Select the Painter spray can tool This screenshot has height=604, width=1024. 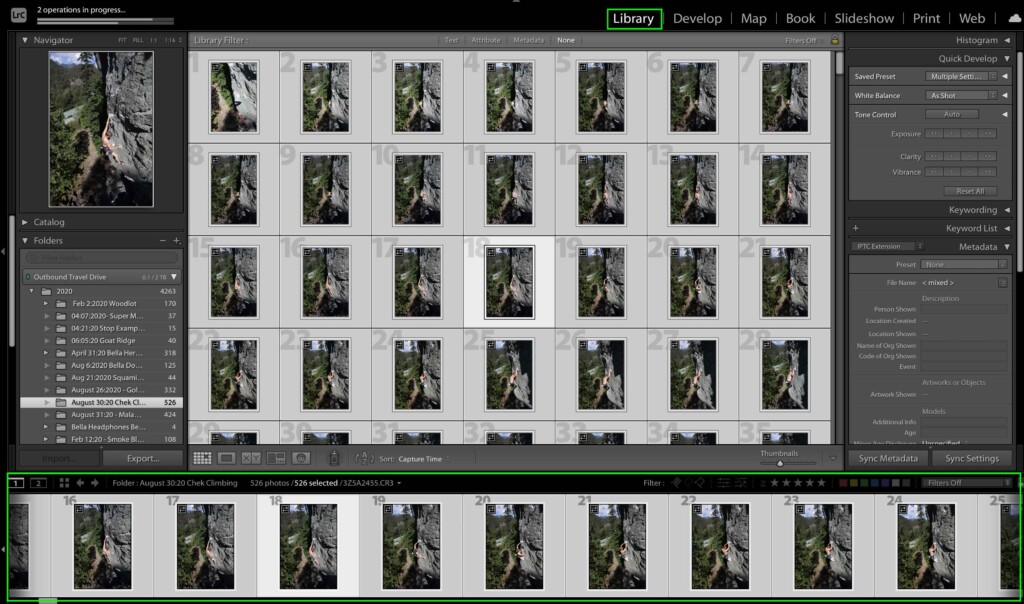(334, 458)
